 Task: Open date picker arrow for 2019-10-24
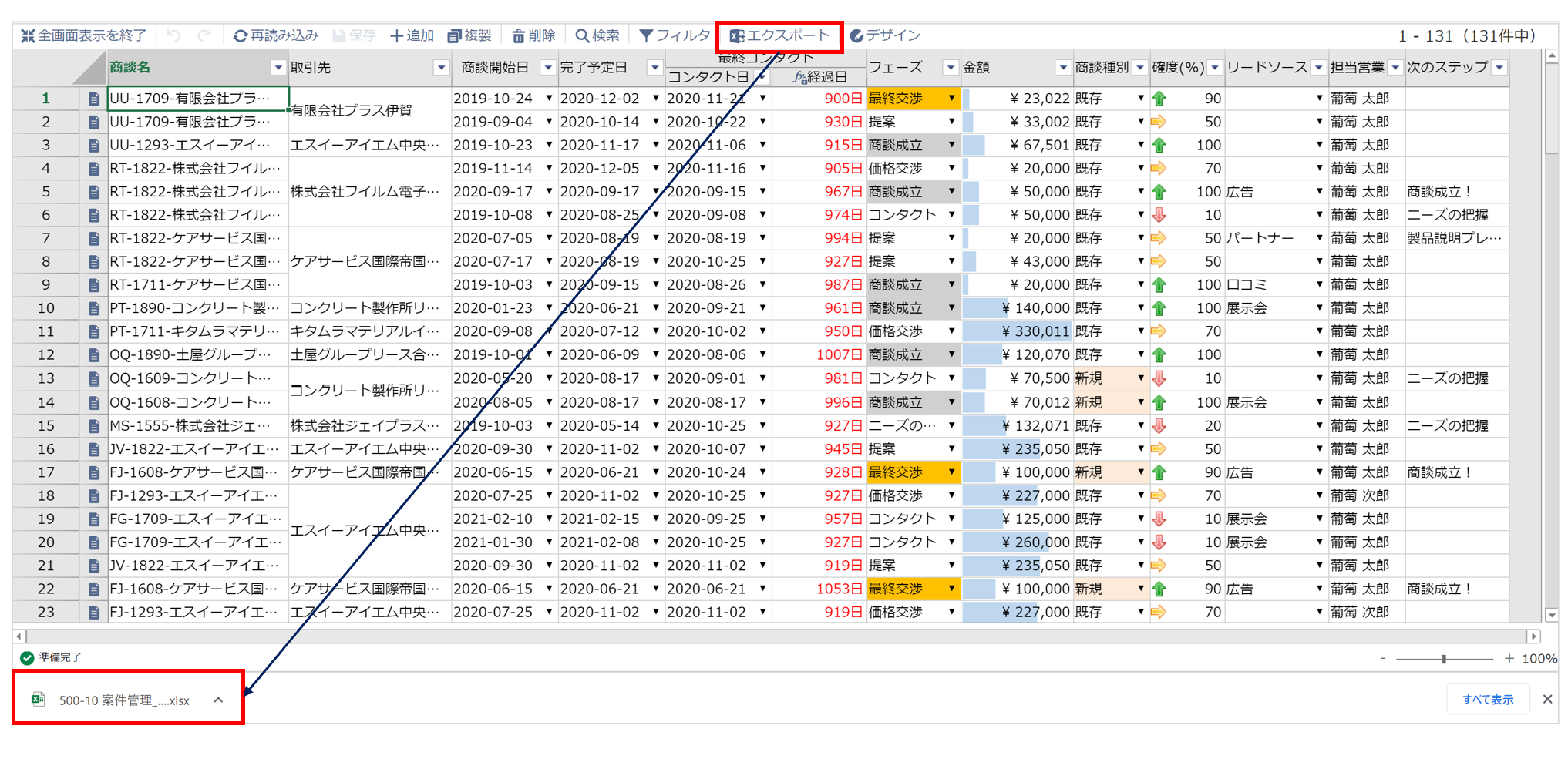(549, 99)
